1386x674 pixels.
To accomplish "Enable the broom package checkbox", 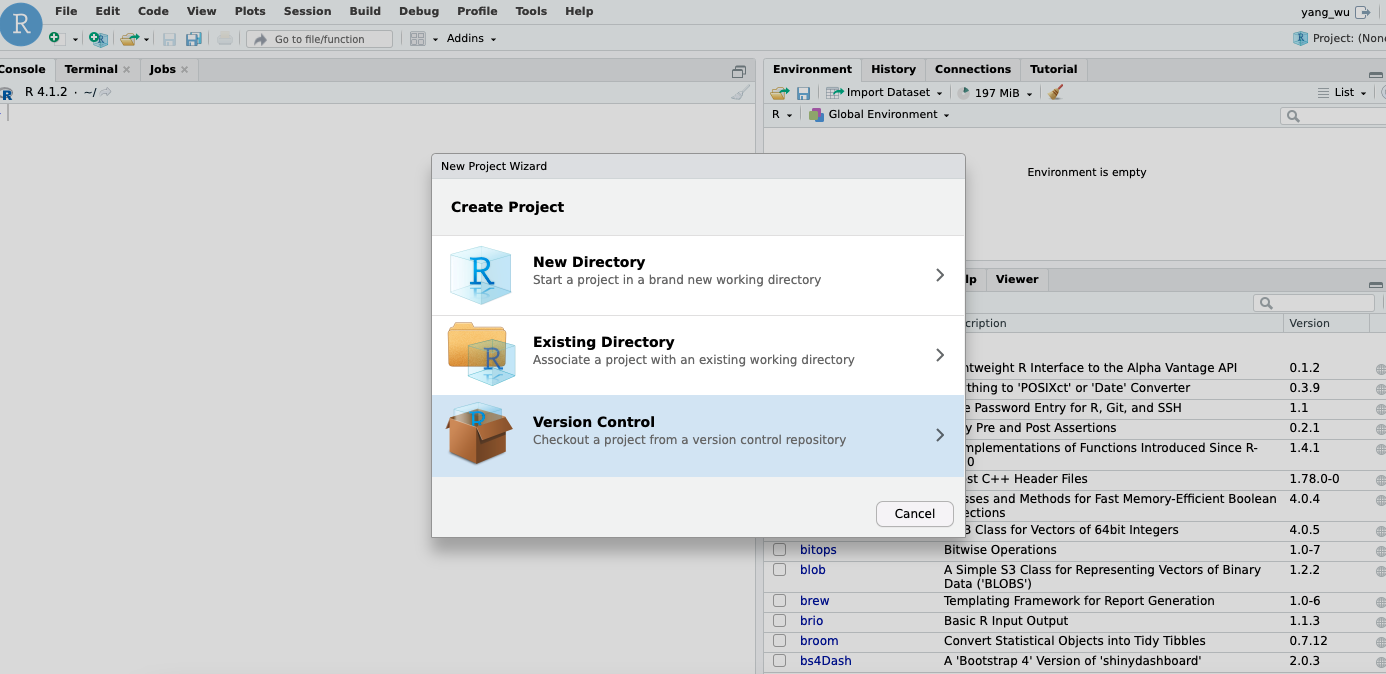I will (x=779, y=641).
